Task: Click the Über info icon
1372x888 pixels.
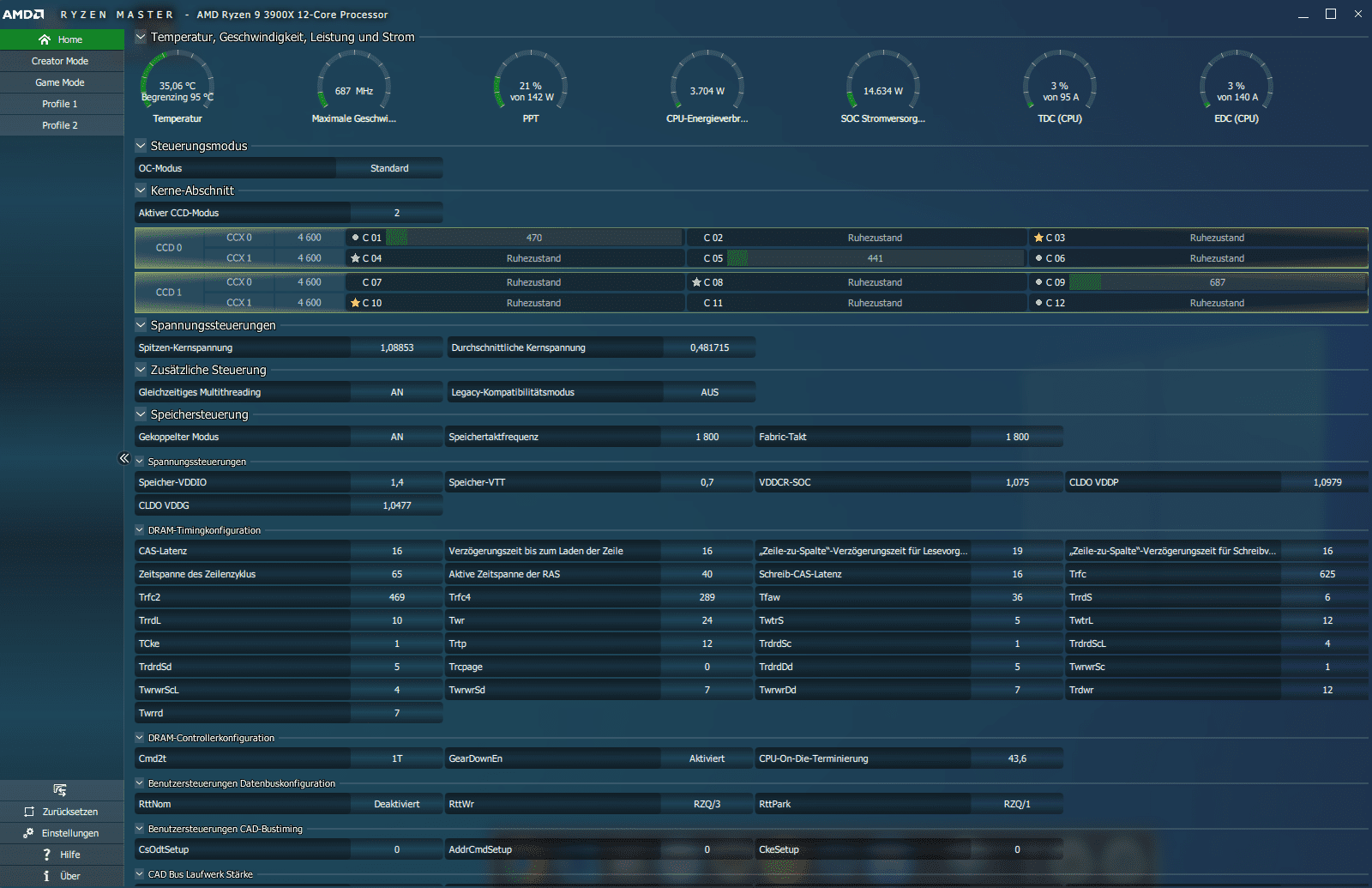Action: (x=46, y=876)
